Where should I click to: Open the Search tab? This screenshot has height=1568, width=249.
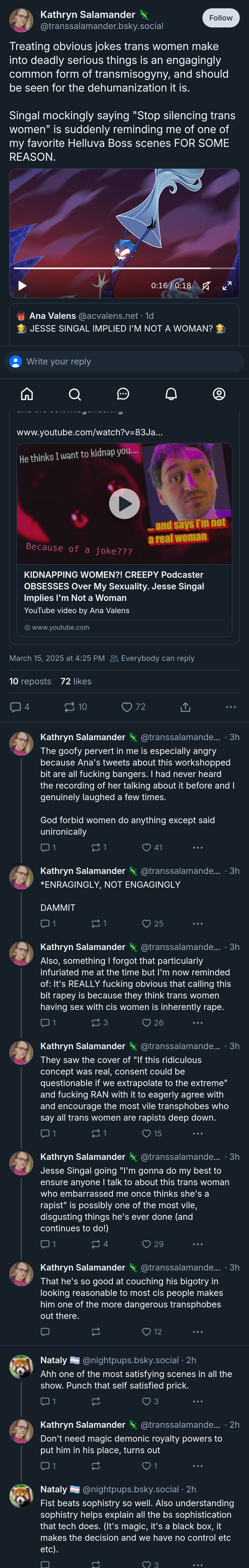pos(75,395)
